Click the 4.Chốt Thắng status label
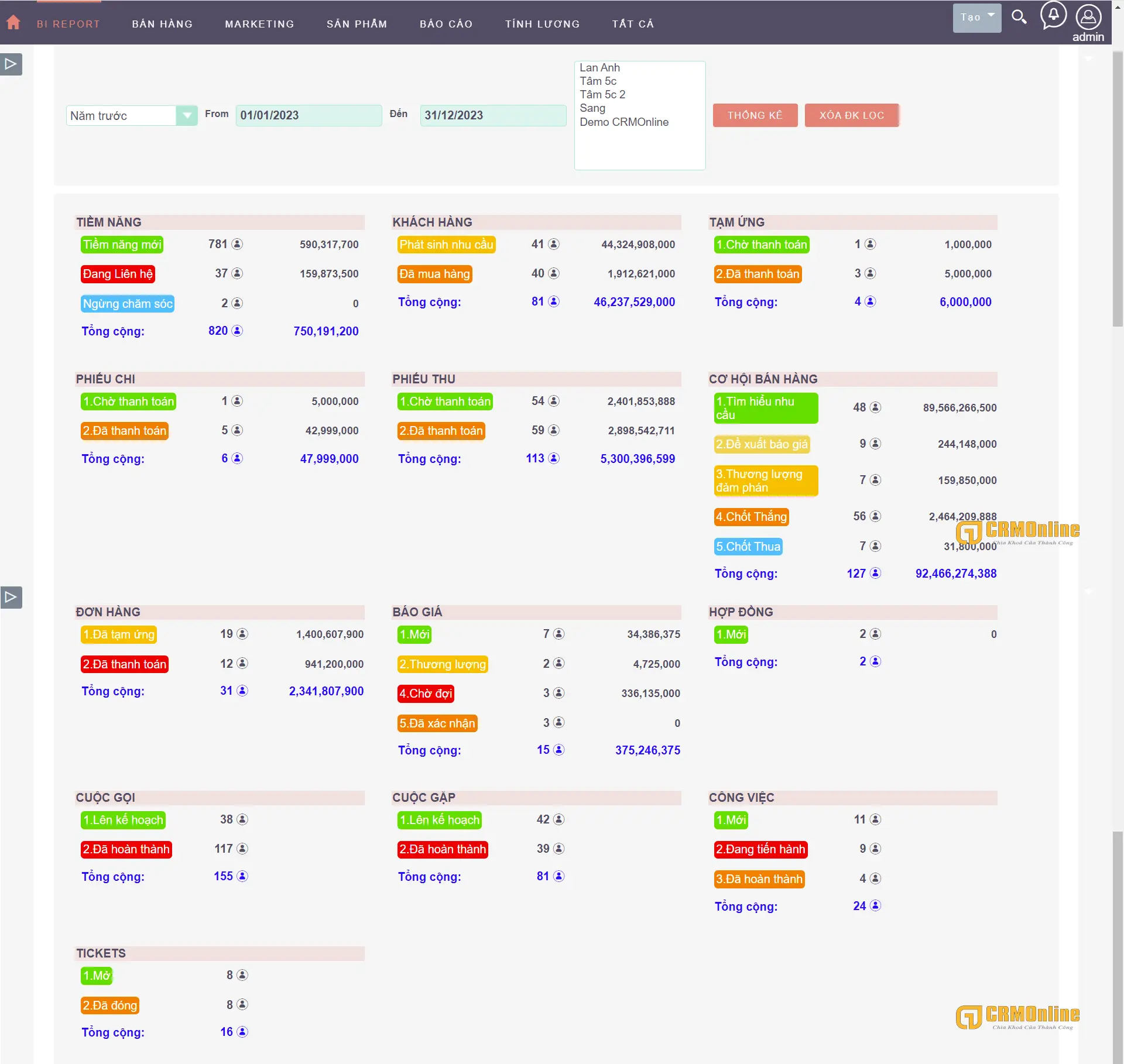Image resolution: width=1124 pixels, height=1064 pixels. pos(751,517)
